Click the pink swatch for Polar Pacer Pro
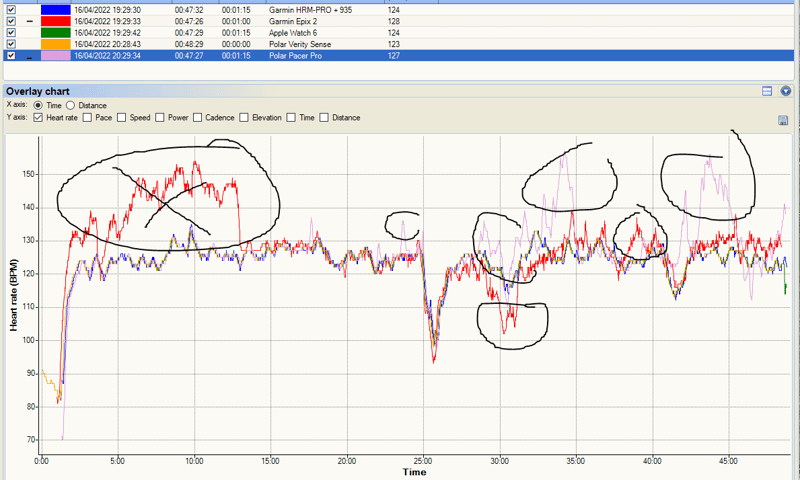The height and width of the screenshot is (480, 800). (56, 56)
